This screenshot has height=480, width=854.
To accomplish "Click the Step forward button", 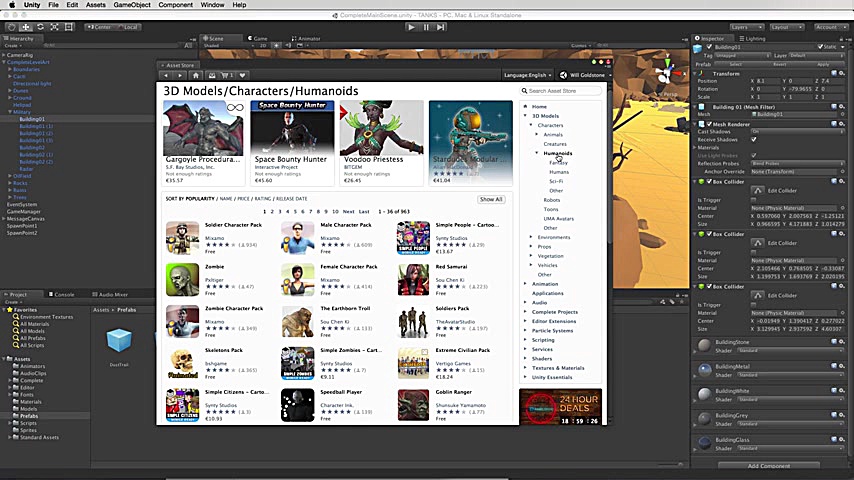I will pyautogui.click(x=441, y=27).
